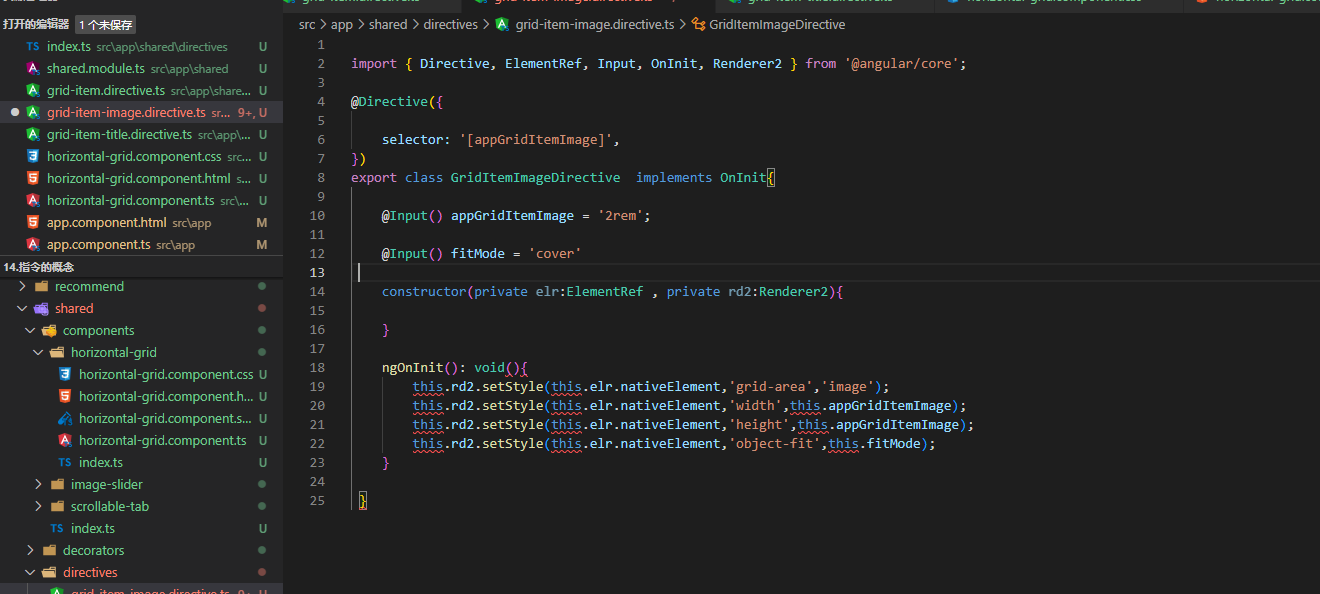Click the Angular icon of horizontal-grid.component.ts in the tree
This screenshot has height=594, width=1320.
[x=65, y=441]
